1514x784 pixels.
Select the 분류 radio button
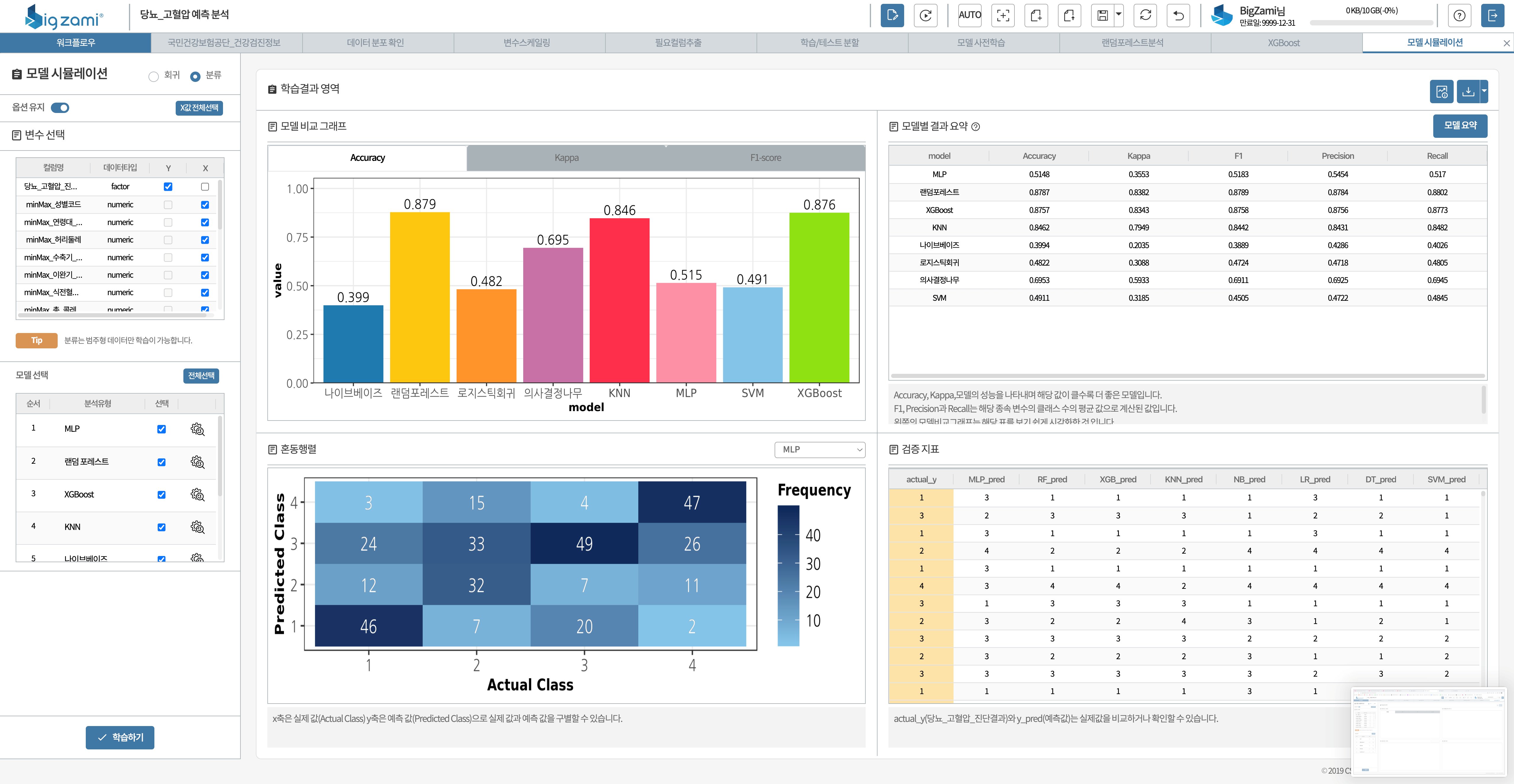pyautogui.click(x=195, y=76)
